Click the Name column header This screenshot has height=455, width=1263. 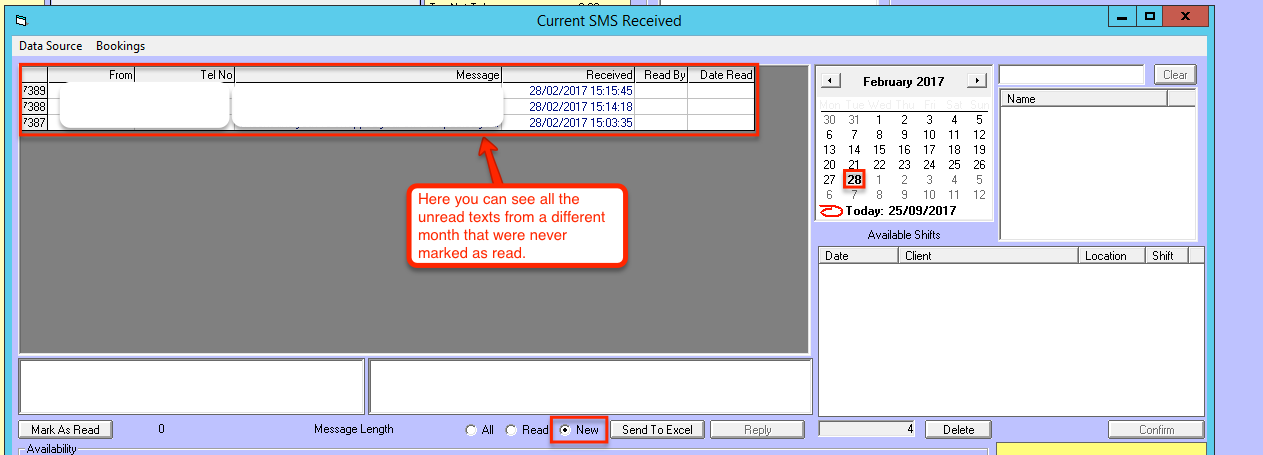(1084, 99)
